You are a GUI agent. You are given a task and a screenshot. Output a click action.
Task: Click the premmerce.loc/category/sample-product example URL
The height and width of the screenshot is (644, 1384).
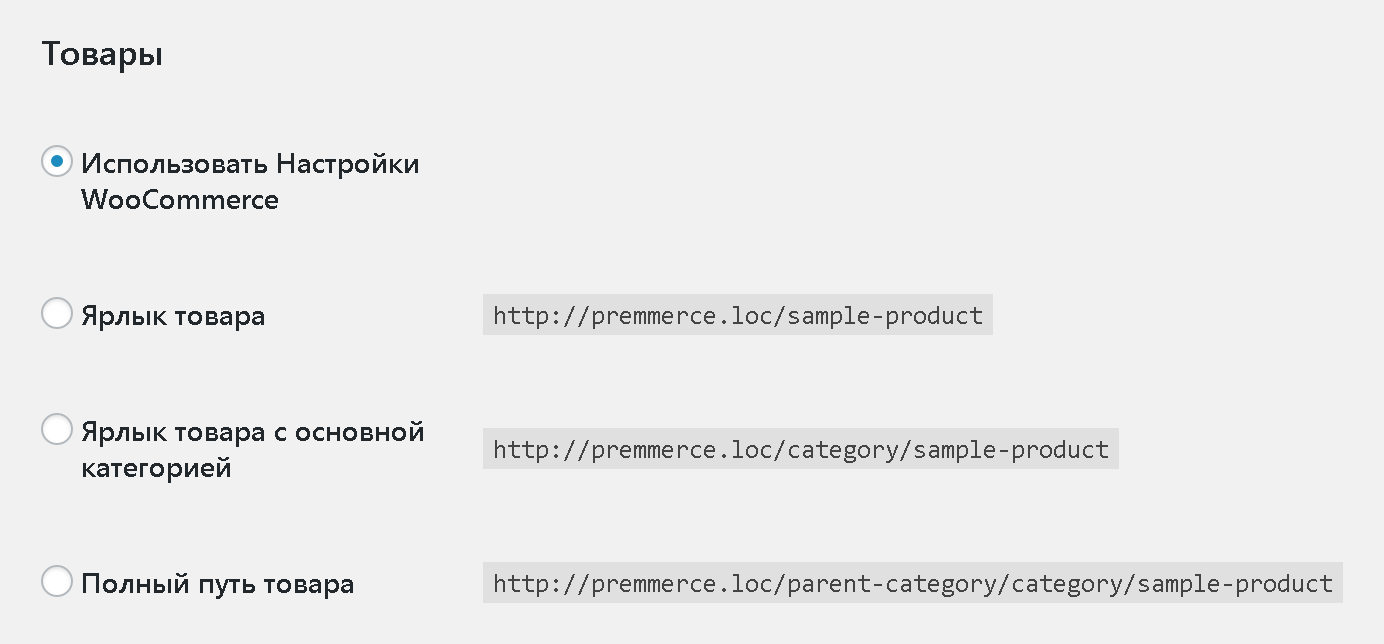pos(801,449)
